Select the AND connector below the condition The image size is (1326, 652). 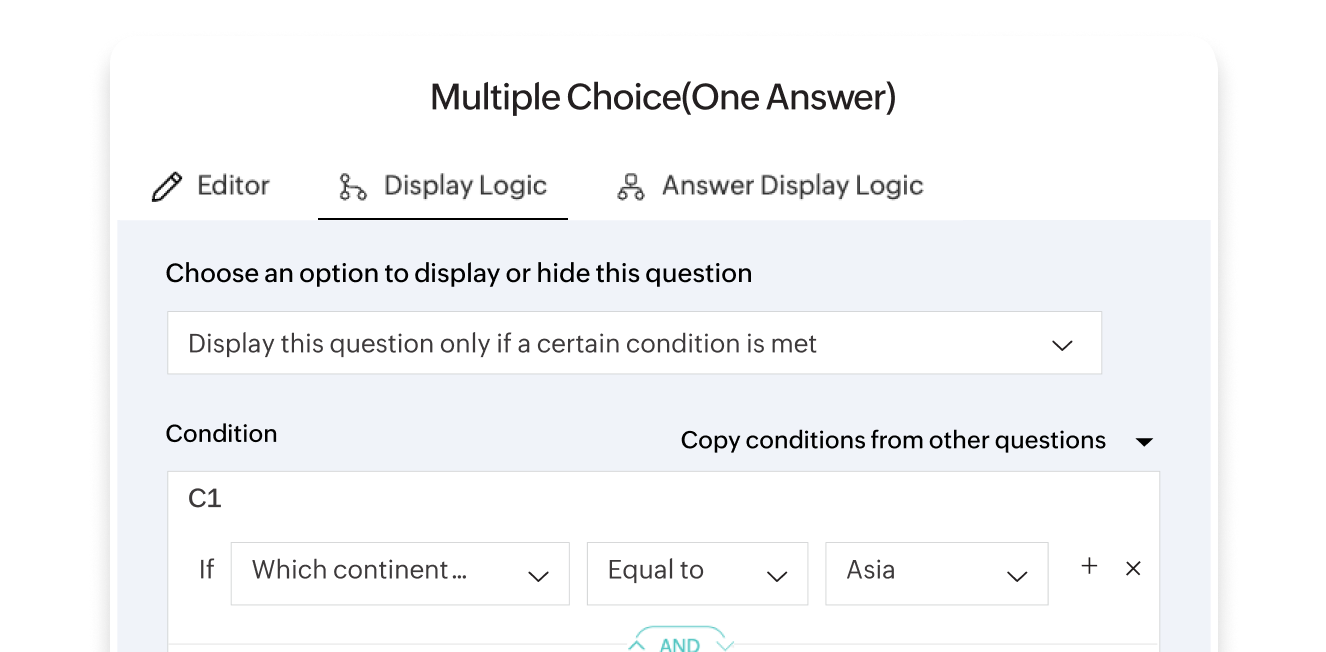[x=681, y=643]
